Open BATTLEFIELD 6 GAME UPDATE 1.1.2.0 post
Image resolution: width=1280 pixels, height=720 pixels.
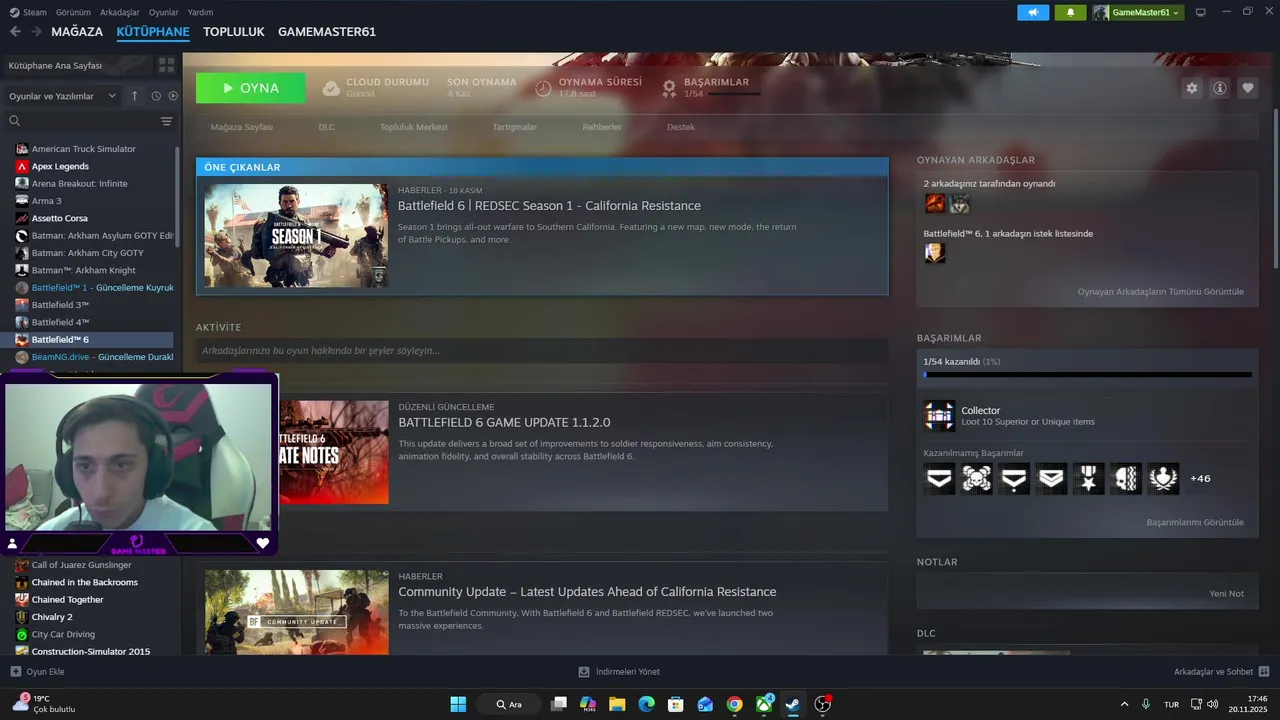pos(504,423)
